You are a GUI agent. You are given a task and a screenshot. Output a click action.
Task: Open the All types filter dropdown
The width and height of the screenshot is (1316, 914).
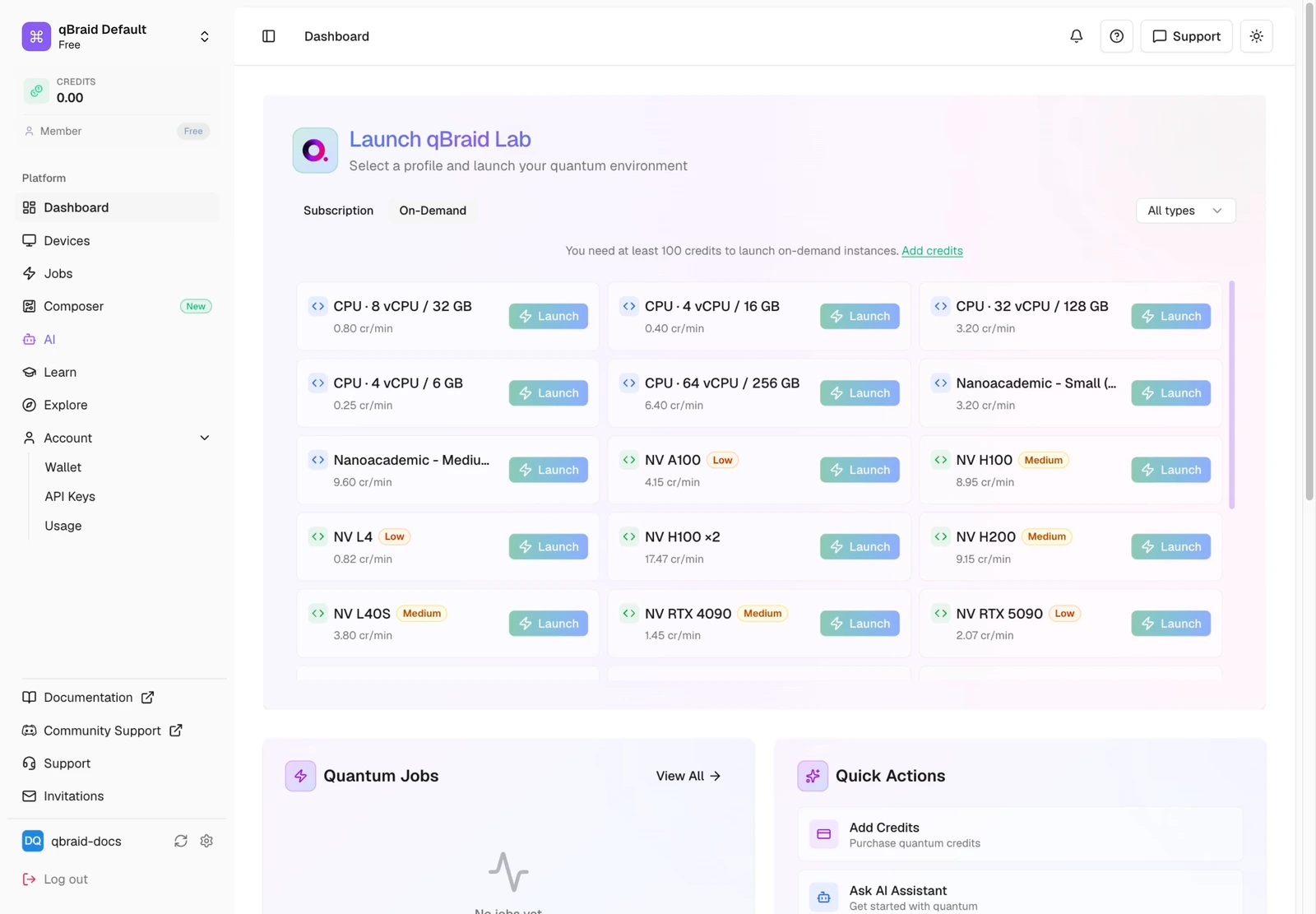point(1185,211)
